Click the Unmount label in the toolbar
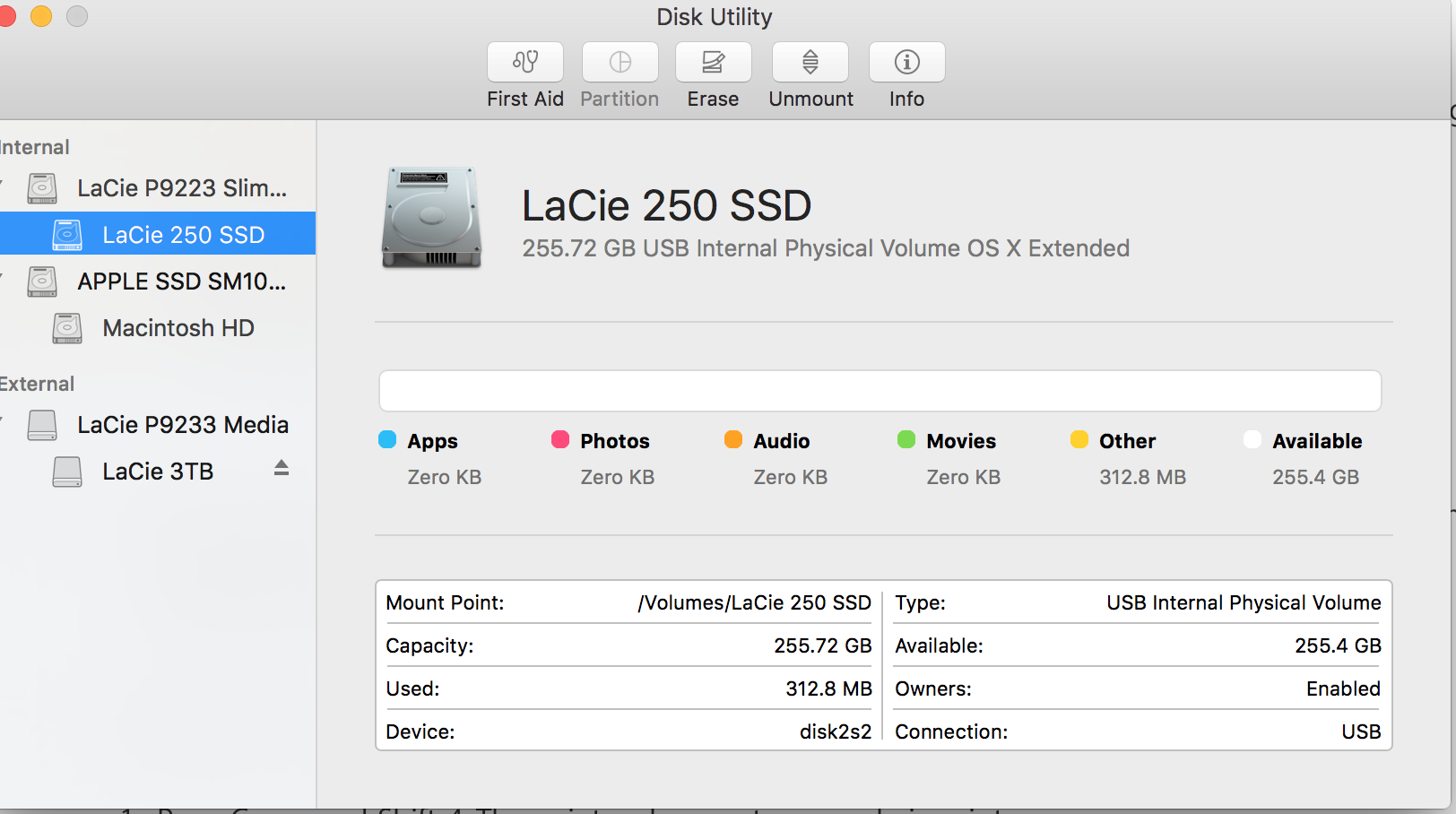This screenshot has height=814, width=1456. (x=811, y=99)
